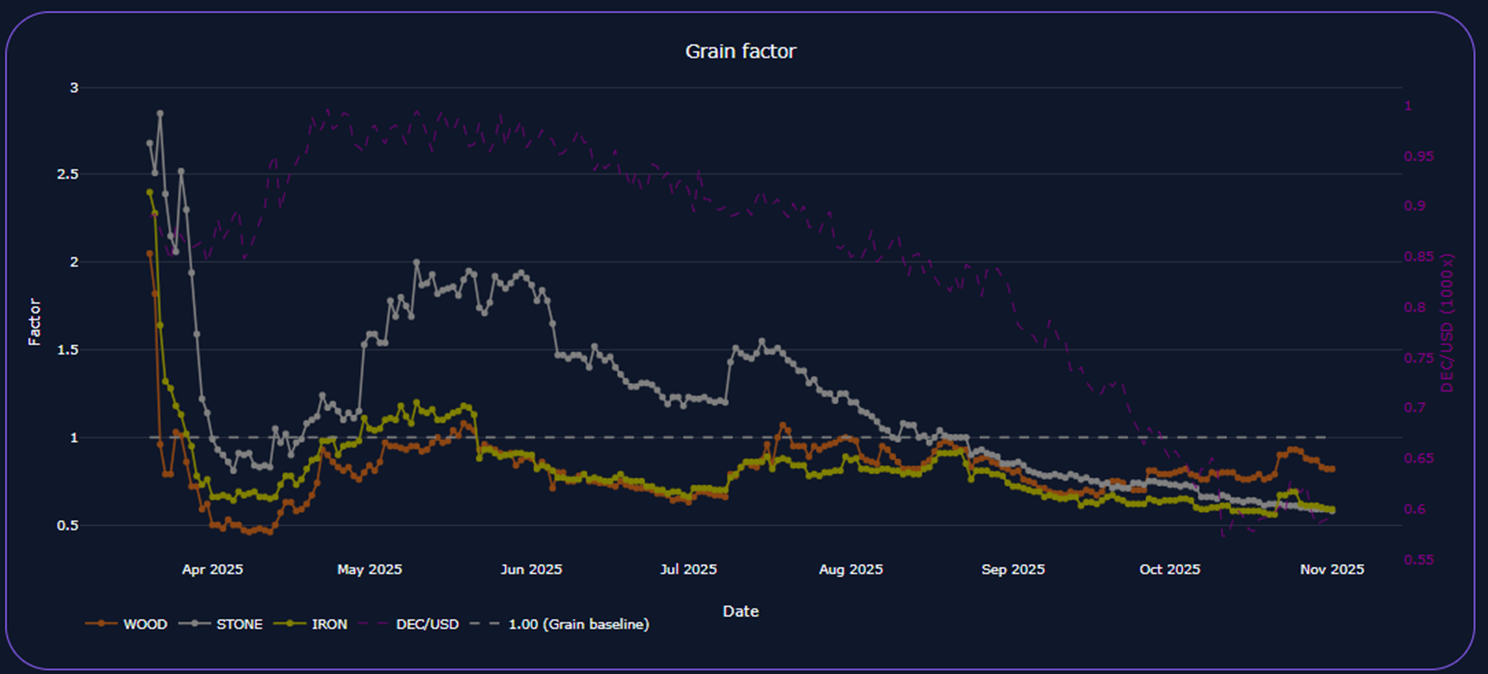This screenshot has width=1488, height=674.
Task: Click the 'Aug 2025' x-axis label
Action: coord(851,570)
